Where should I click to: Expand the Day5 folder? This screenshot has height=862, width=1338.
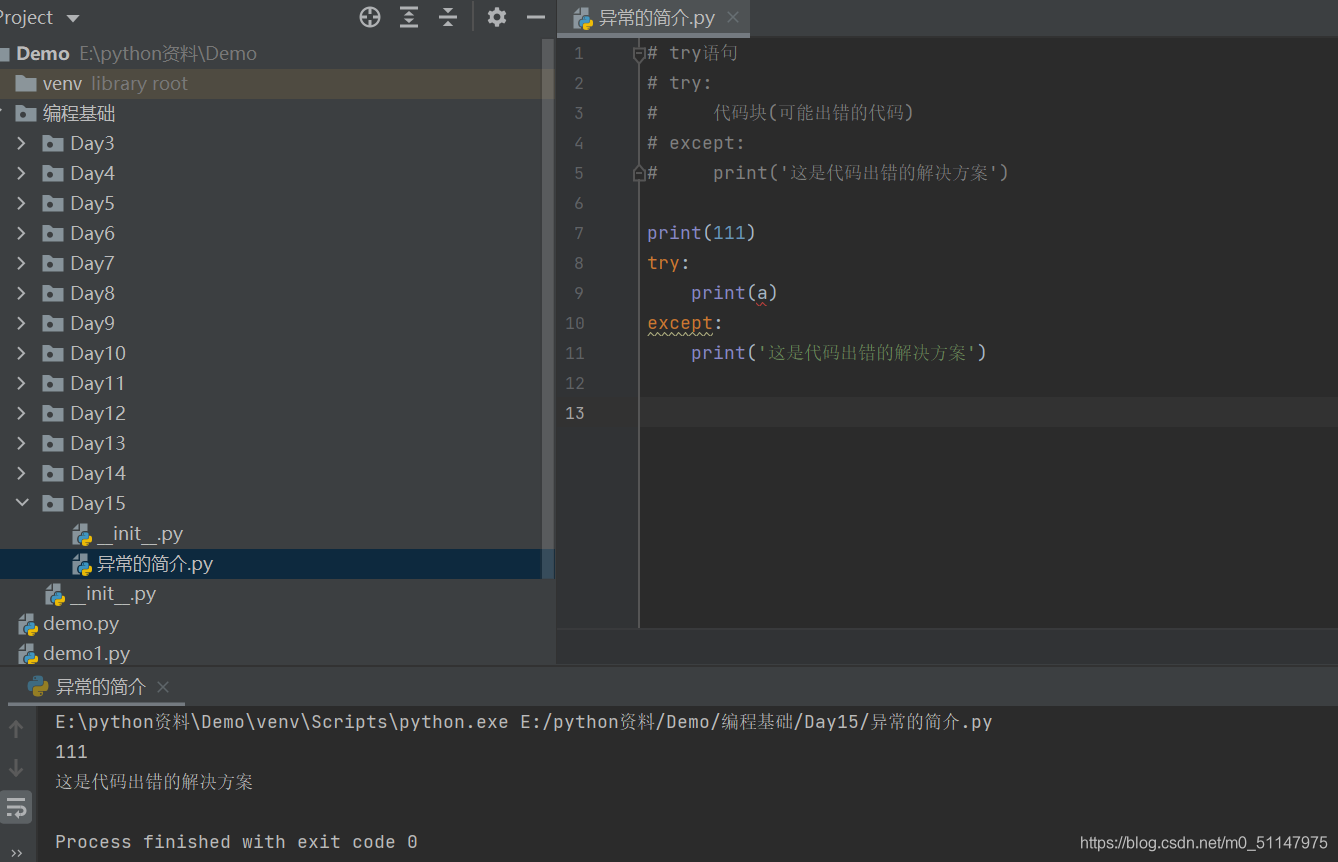pos(21,204)
